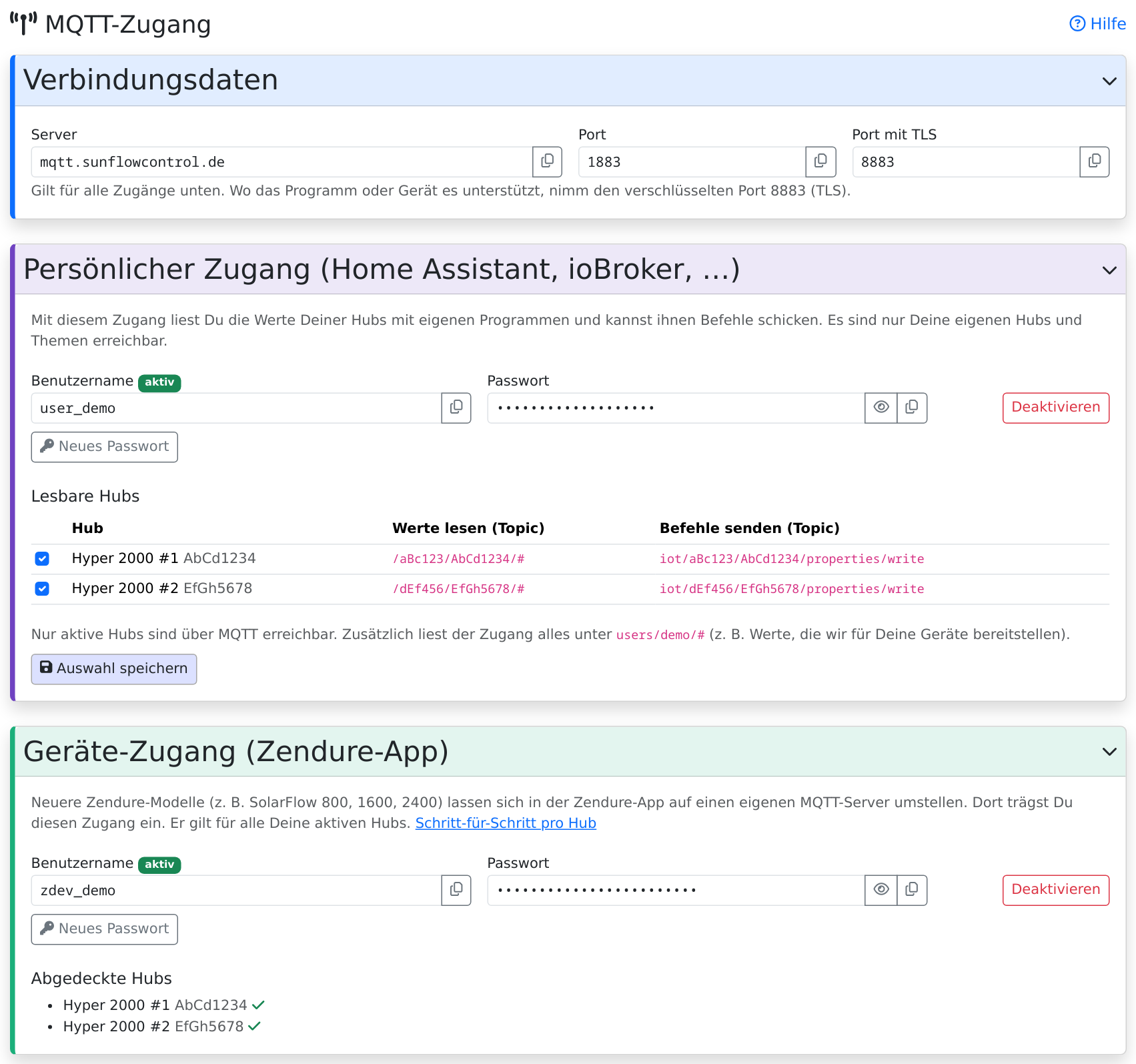Click the Port mit TLS field
The width and height of the screenshot is (1136, 1064).
click(x=966, y=161)
